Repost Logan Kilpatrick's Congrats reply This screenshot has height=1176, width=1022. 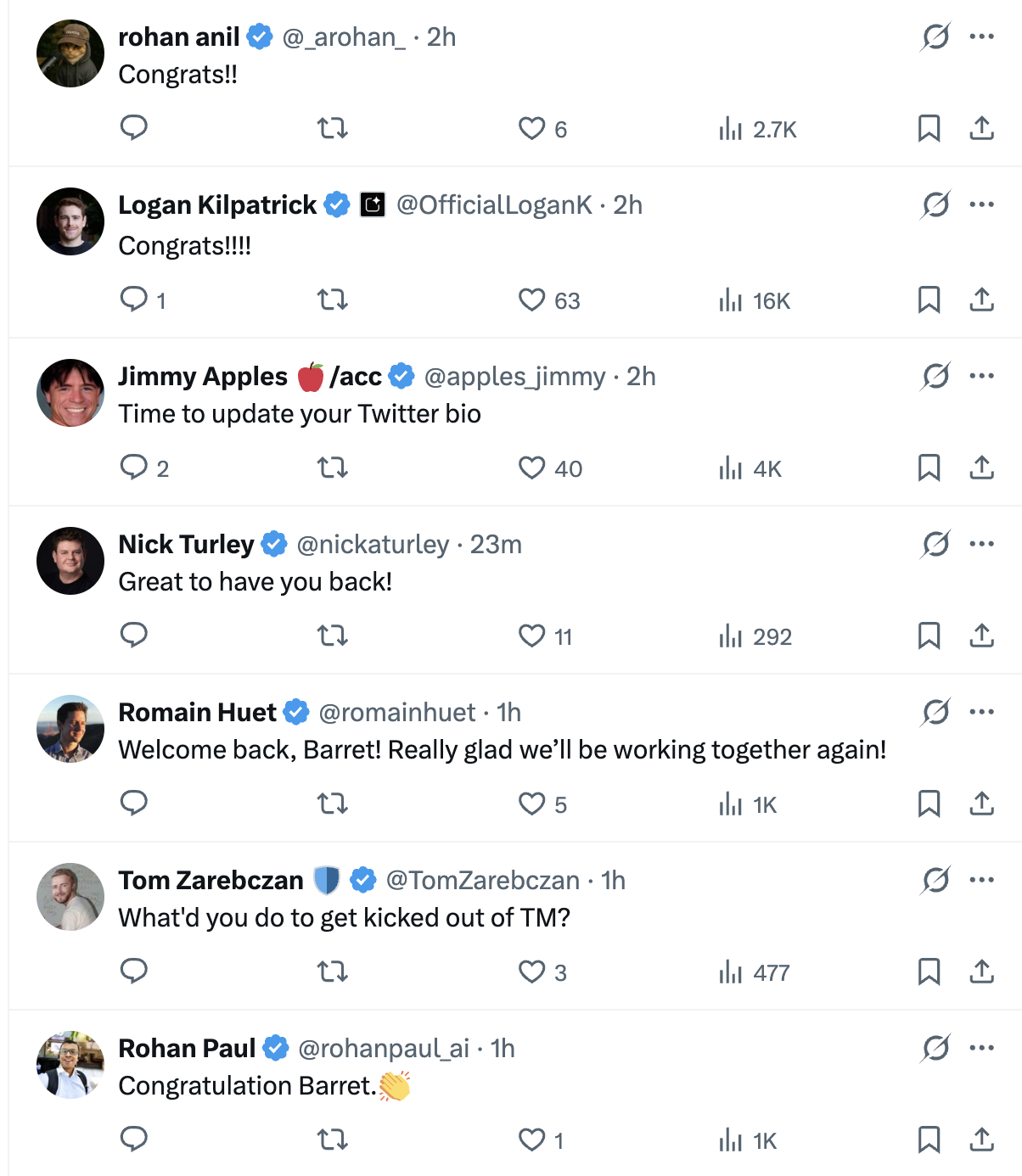click(333, 300)
